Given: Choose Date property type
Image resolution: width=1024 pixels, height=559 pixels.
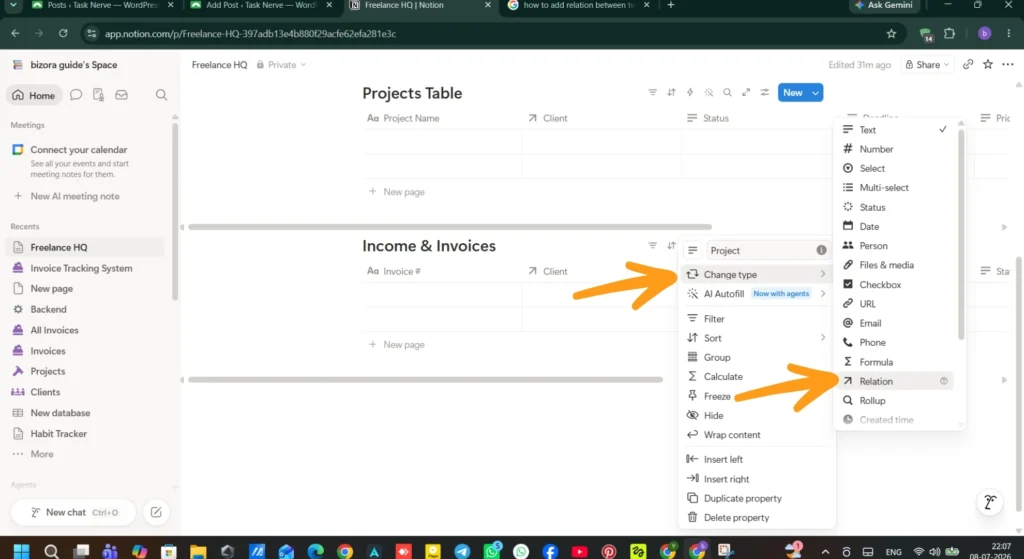Looking at the screenshot, I should coord(894,227).
